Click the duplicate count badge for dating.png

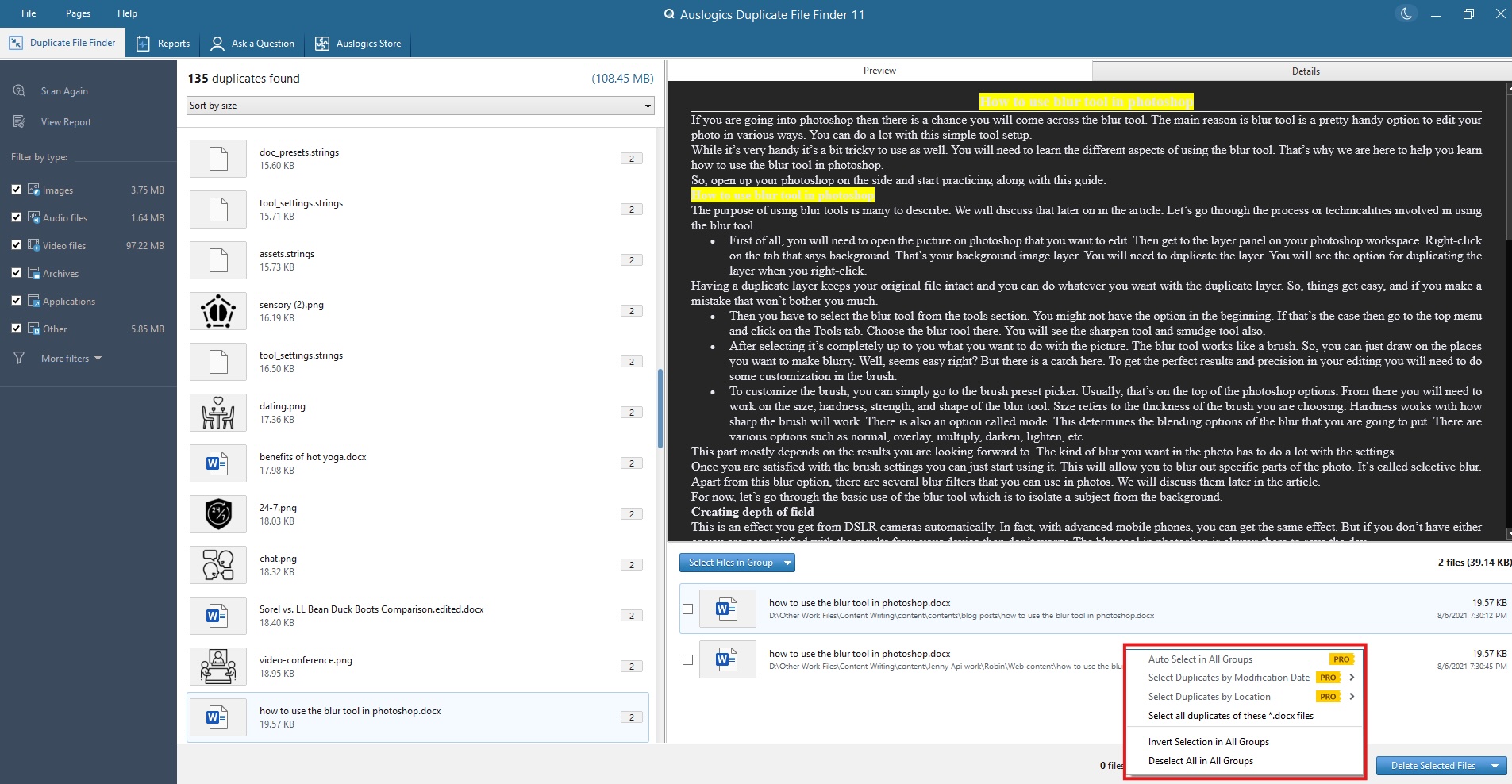point(632,413)
